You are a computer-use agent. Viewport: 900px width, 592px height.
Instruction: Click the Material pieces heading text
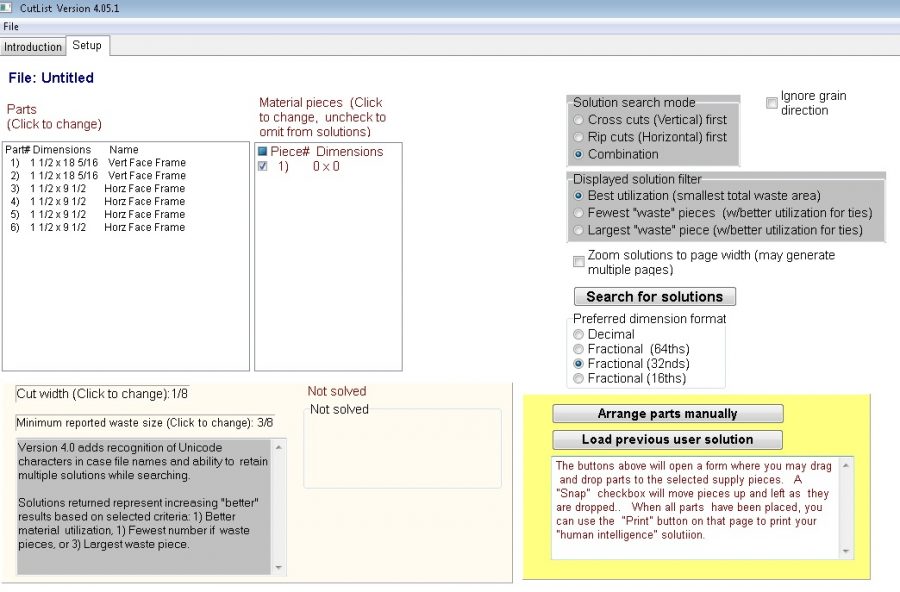(322, 117)
